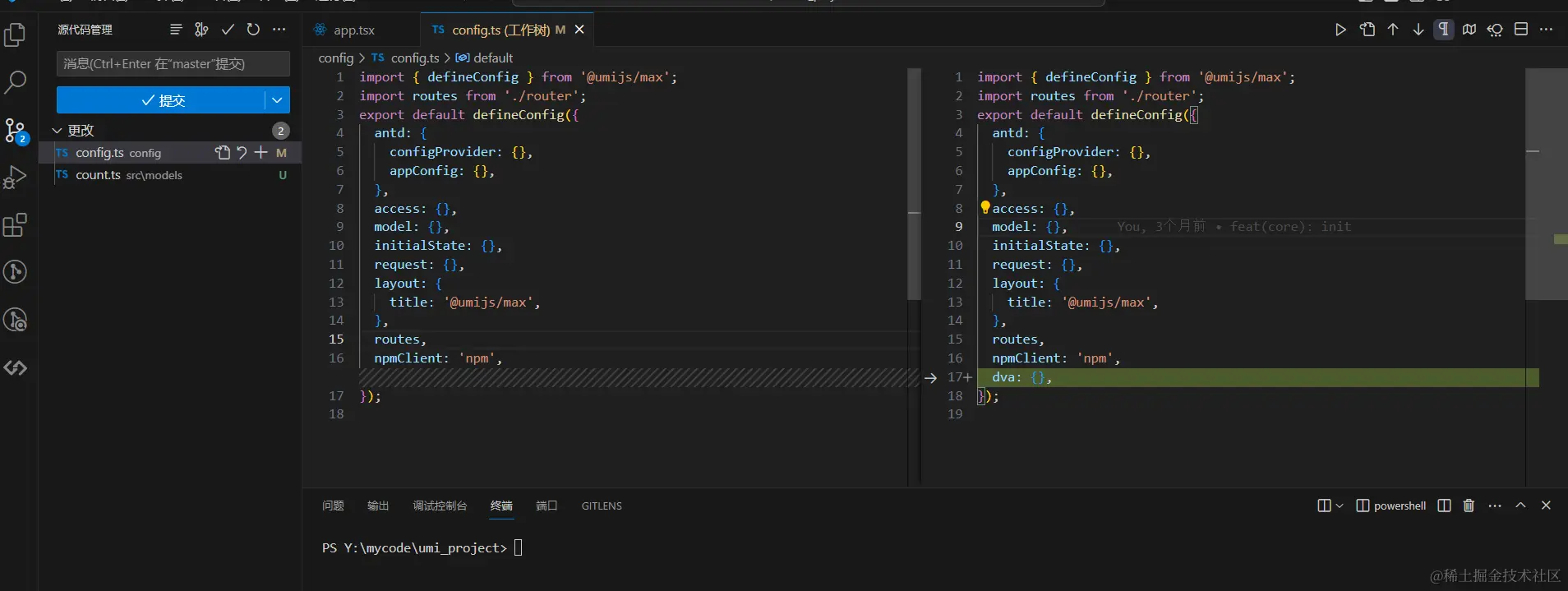
Task: View source control as list/tree icon
Action: (x=176, y=30)
